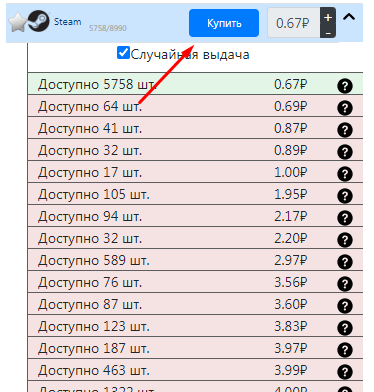Screen dimensions: 374x392
Task: Open help icon for the 0.69₽ row
Action: (345, 108)
